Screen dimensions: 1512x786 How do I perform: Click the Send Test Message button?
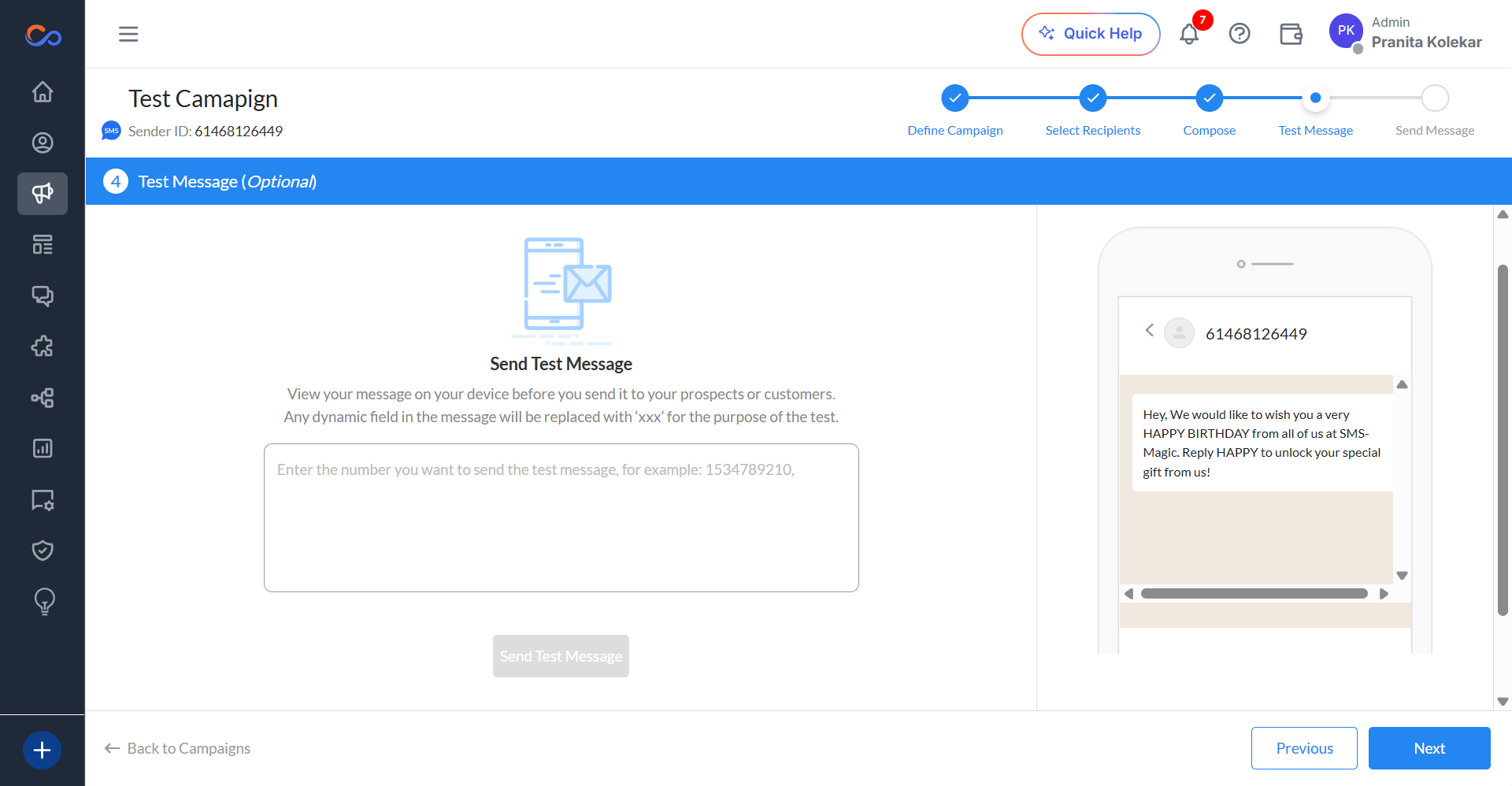[561, 656]
